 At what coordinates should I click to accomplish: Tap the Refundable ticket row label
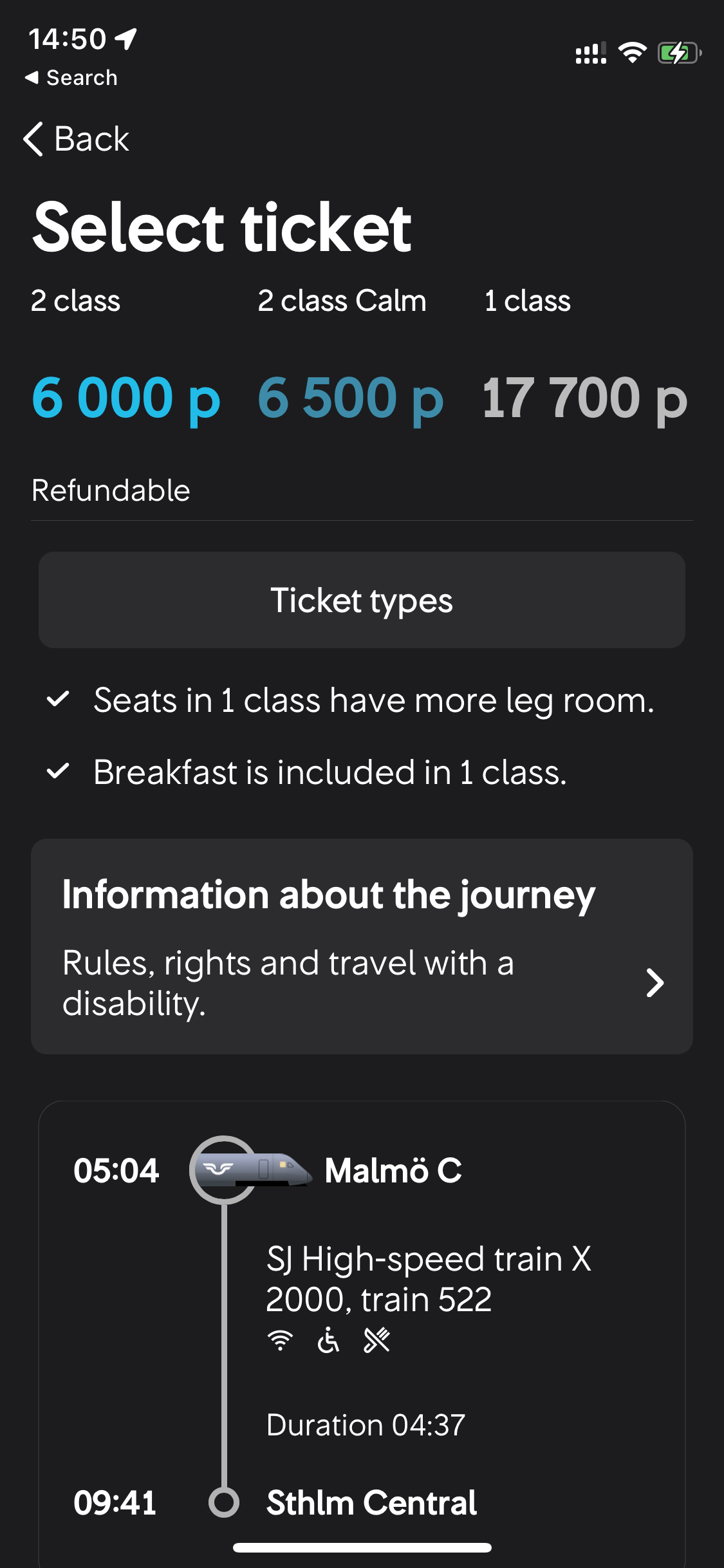(x=111, y=490)
